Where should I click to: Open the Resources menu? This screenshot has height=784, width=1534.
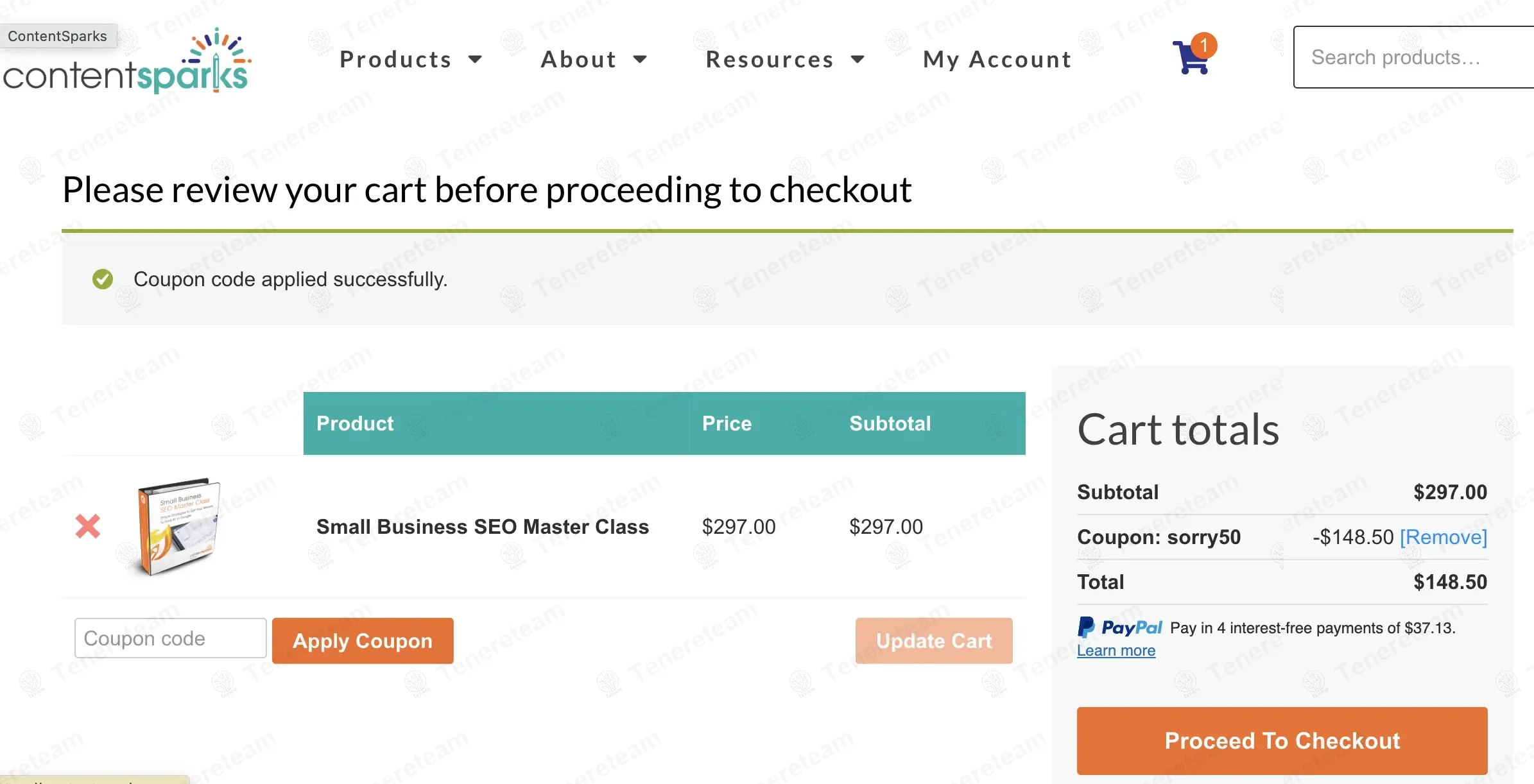tap(770, 59)
